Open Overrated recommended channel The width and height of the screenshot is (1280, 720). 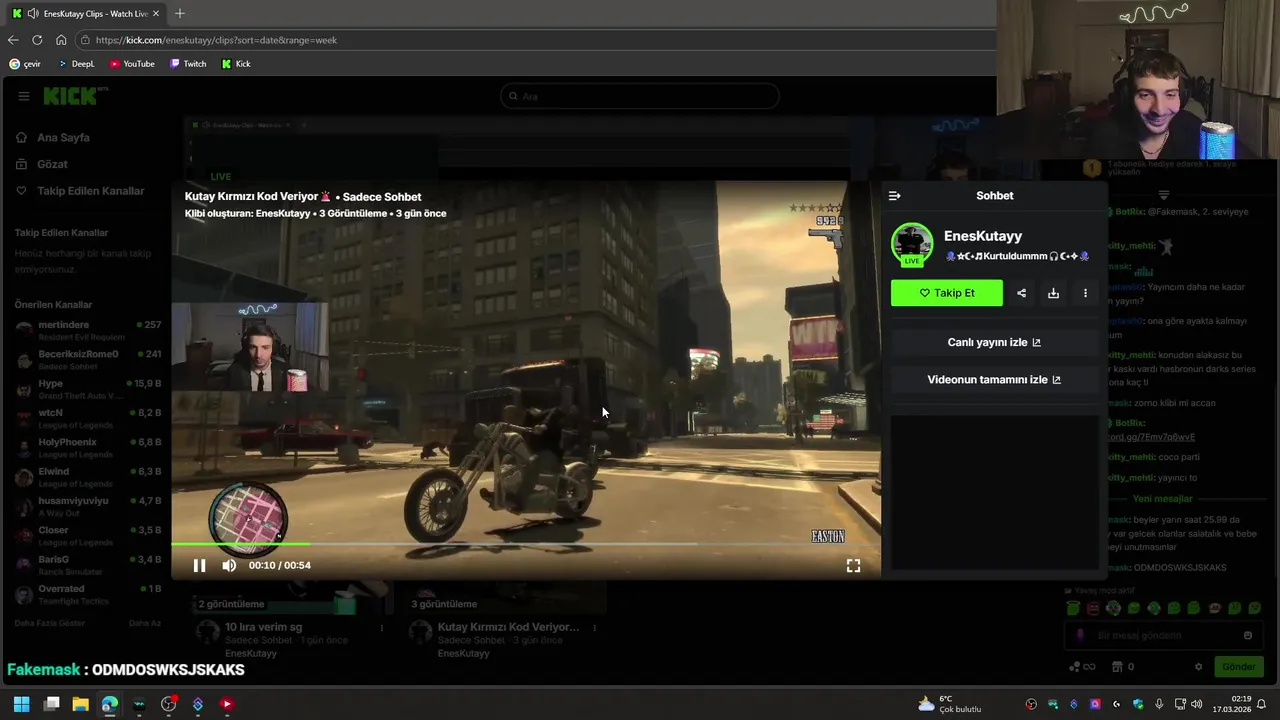(87, 594)
